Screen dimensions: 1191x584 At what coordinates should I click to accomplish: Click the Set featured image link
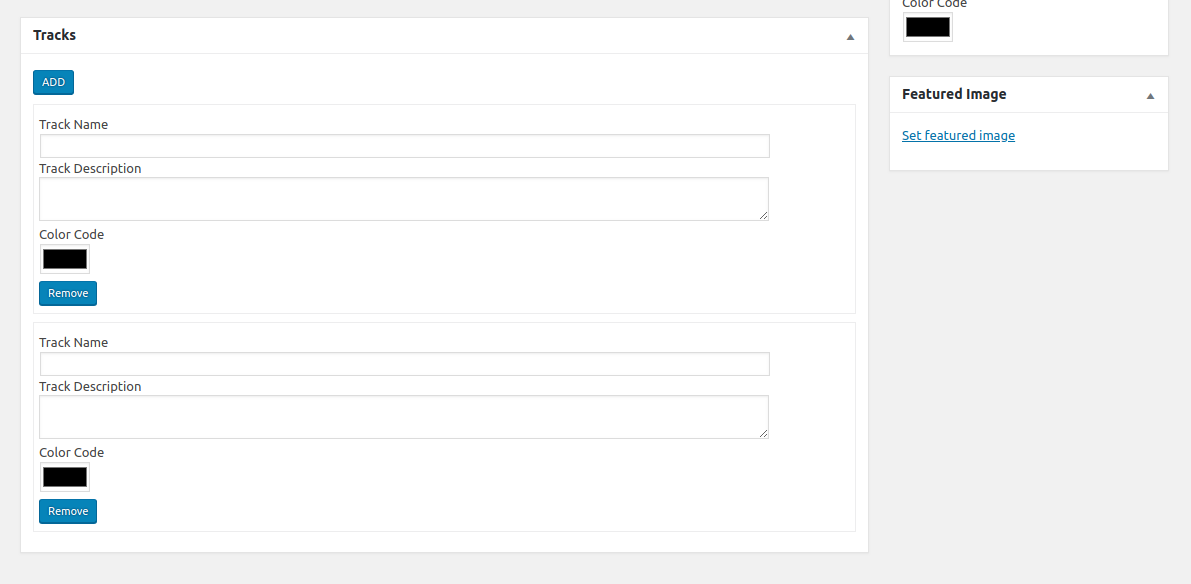click(958, 136)
